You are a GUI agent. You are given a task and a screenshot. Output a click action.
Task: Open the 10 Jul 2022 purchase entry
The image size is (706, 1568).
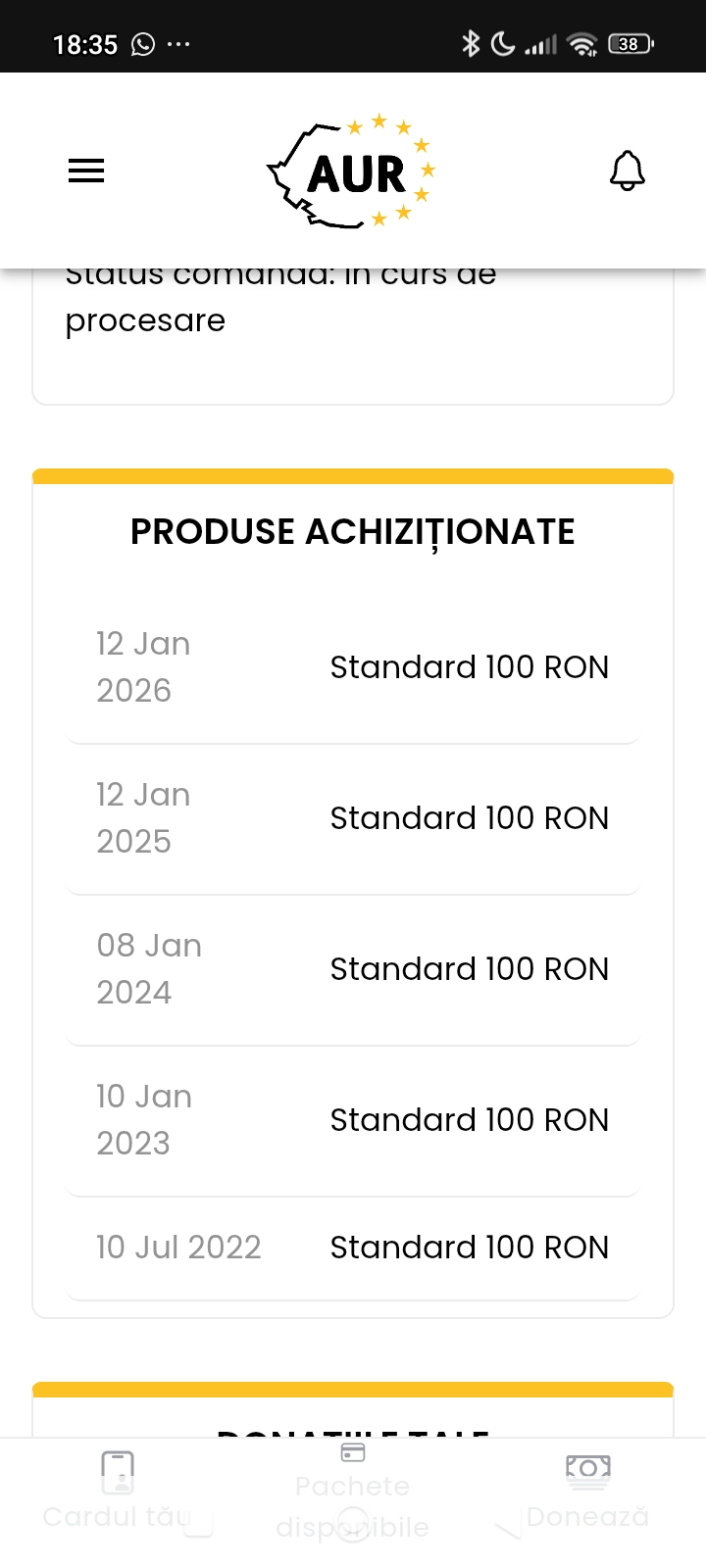tap(353, 1248)
